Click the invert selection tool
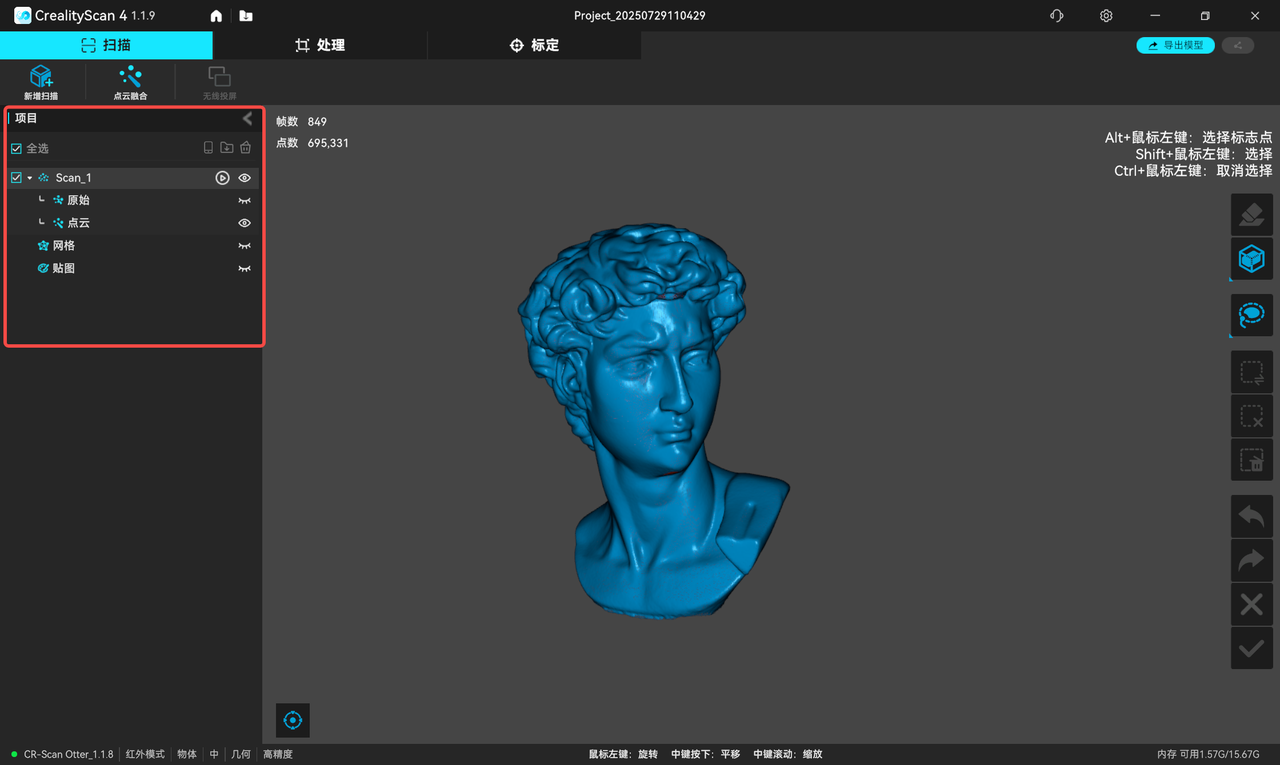This screenshot has width=1280, height=765. pyautogui.click(x=1251, y=372)
